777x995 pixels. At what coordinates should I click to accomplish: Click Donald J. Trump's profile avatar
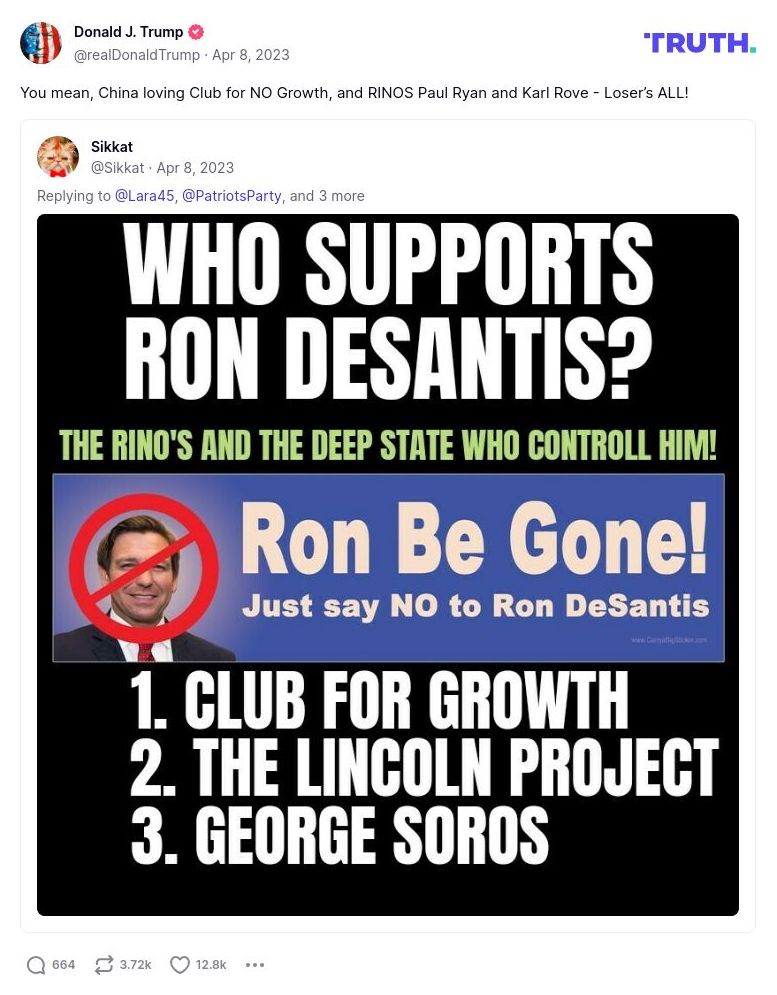41,43
